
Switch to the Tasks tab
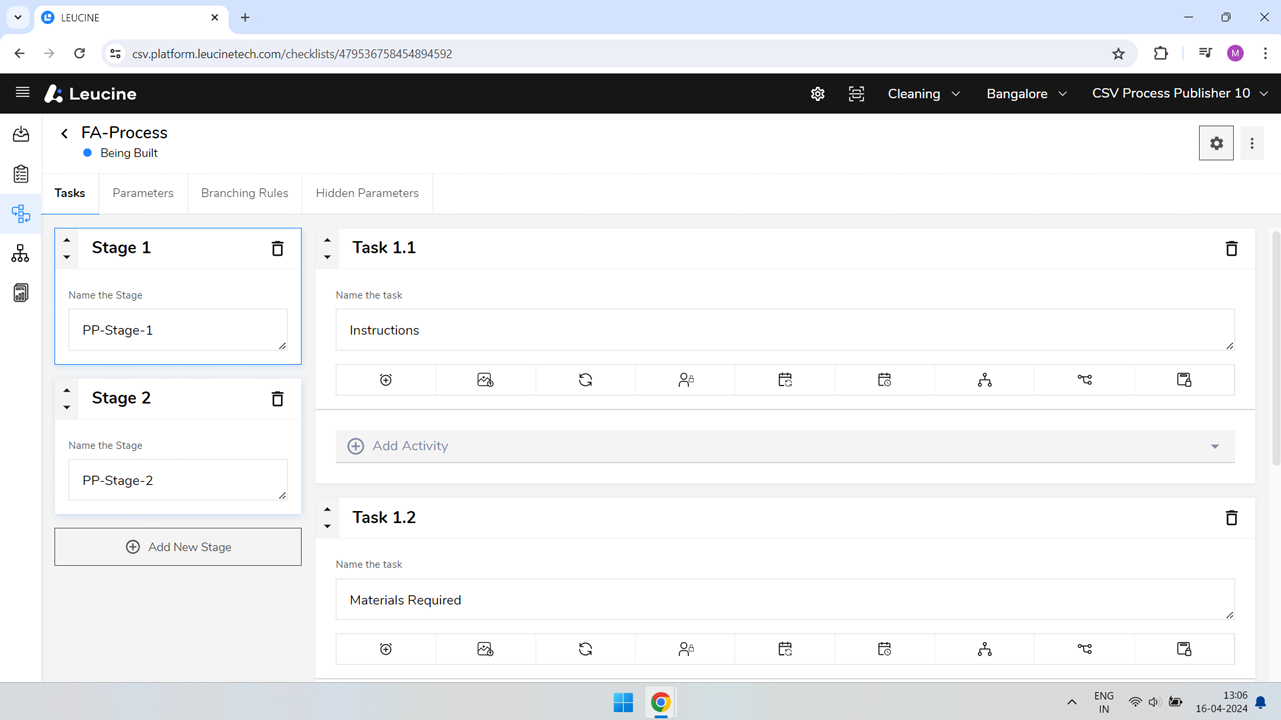[x=70, y=193]
